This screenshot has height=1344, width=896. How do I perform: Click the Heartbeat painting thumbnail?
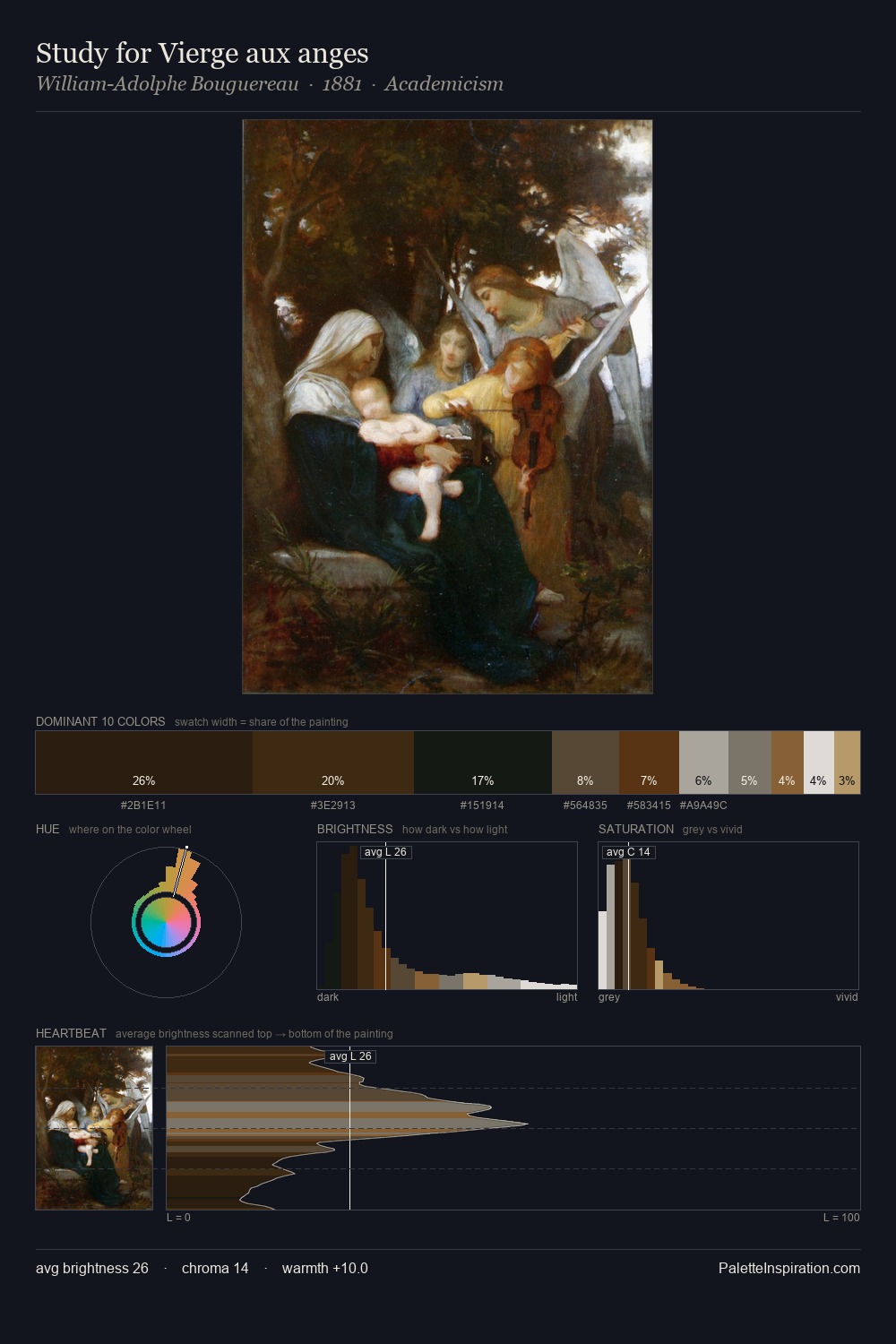pos(94,1128)
